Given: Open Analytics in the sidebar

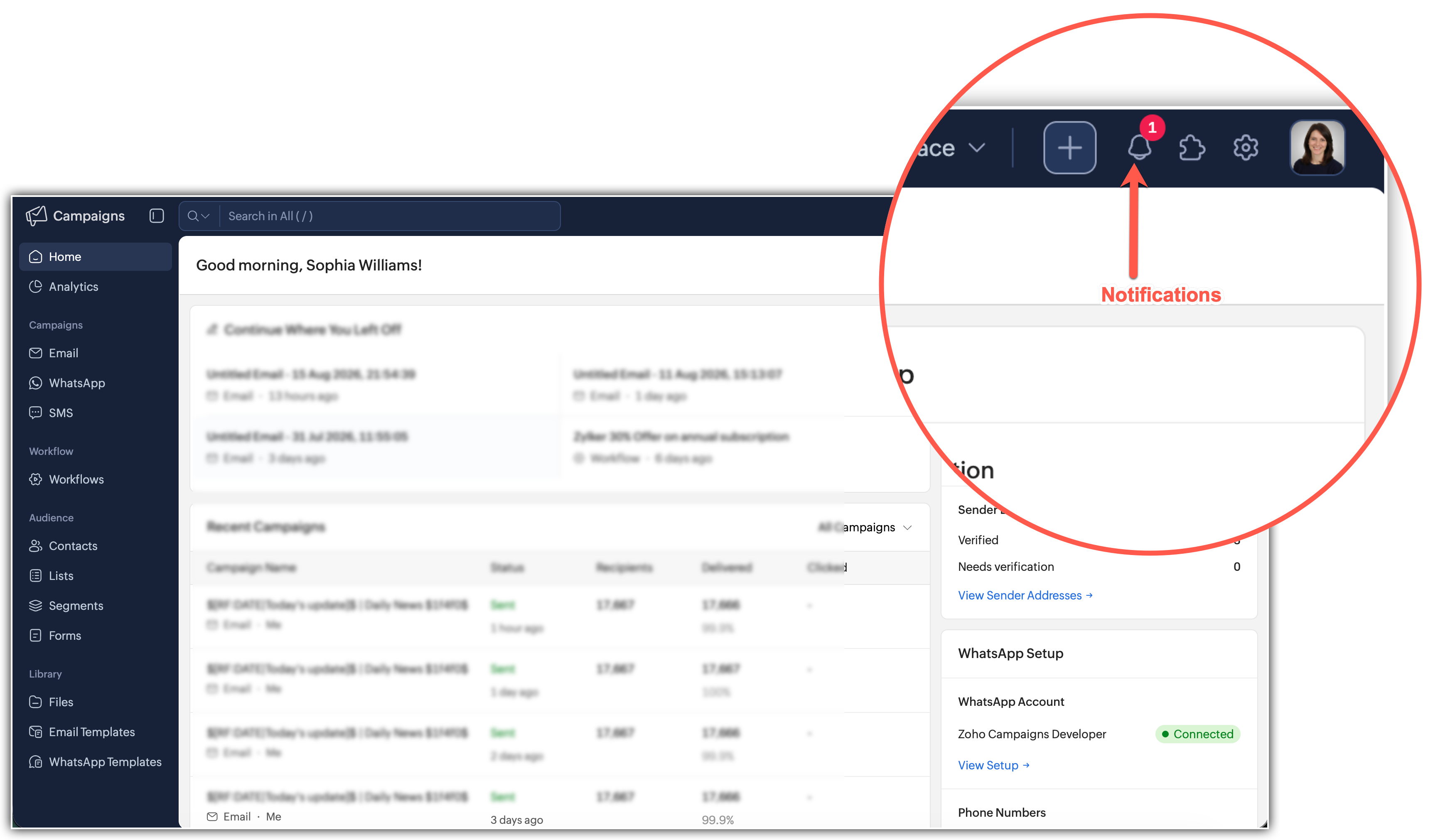Looking at the screenshot, I should [95, 287].
